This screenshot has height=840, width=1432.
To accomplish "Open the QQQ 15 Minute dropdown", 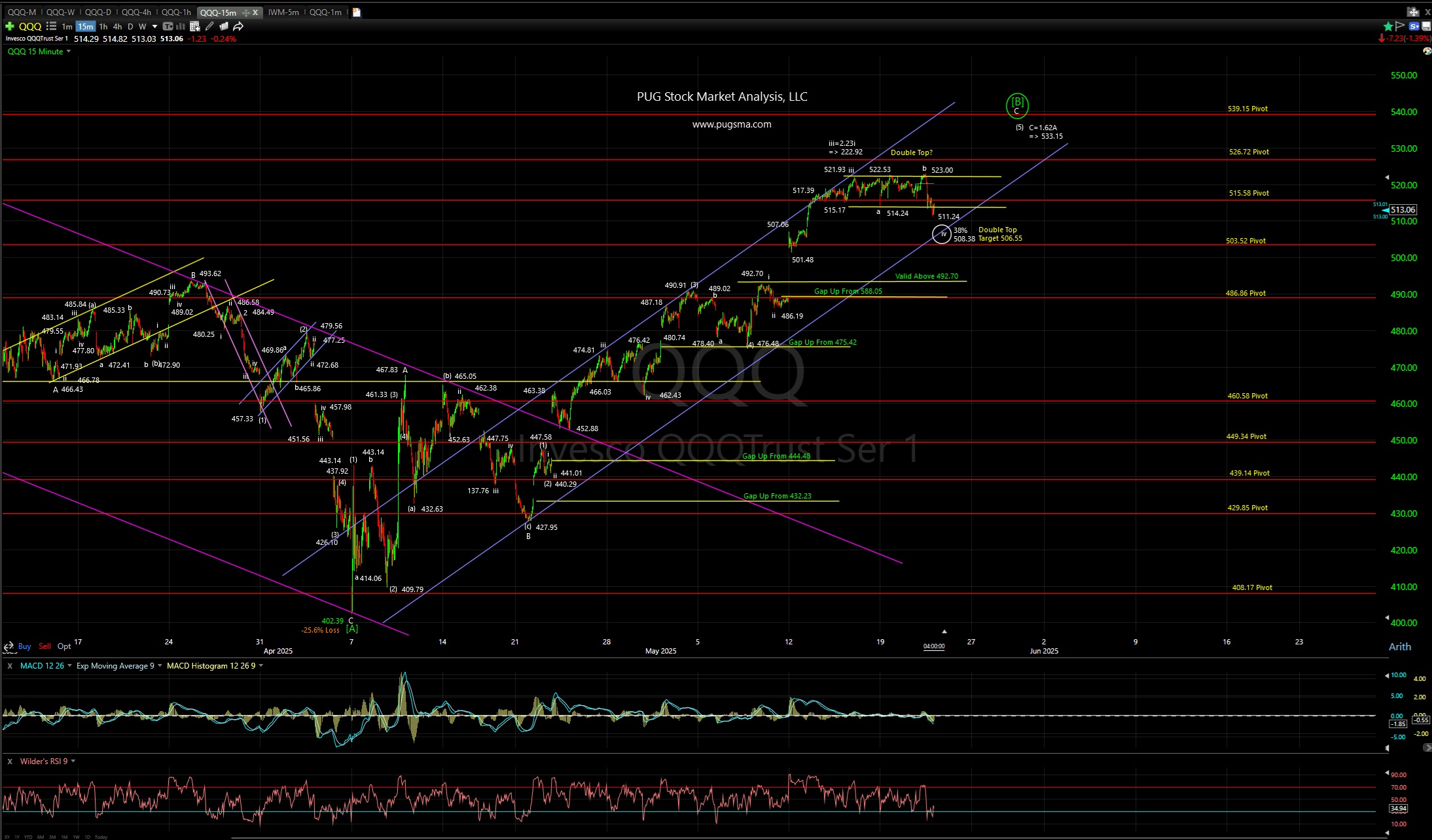I will coord(68,52).
